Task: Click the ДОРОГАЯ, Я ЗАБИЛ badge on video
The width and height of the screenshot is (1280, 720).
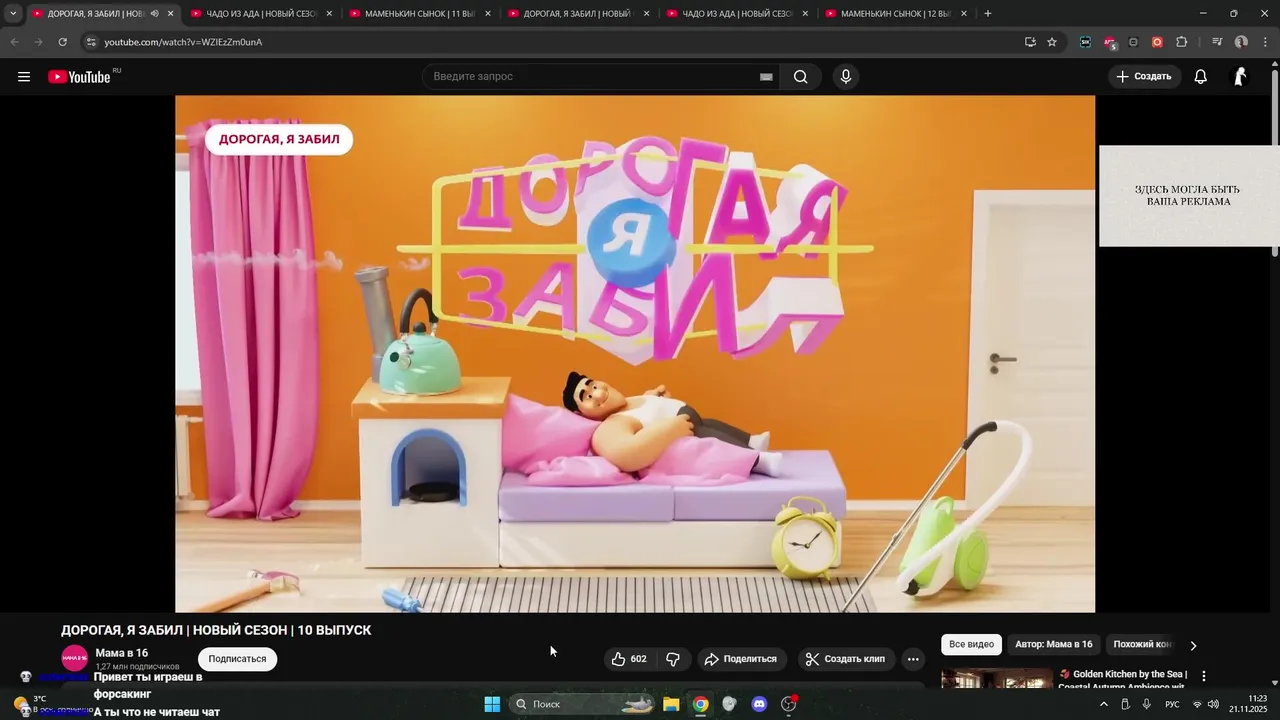Action: pyautogui.click(x=279, y=139)
